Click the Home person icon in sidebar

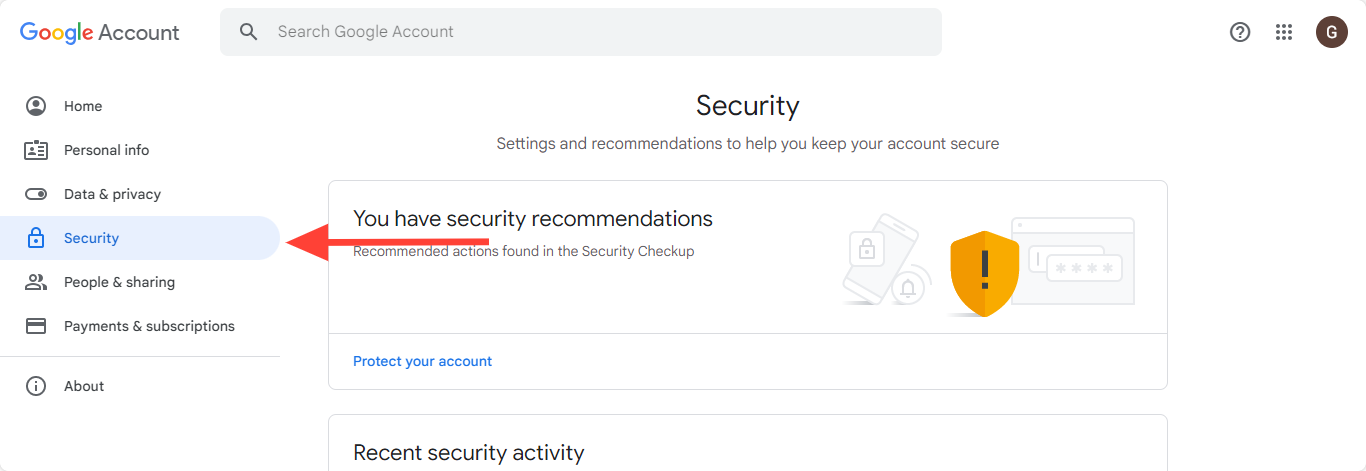(36, 106)
